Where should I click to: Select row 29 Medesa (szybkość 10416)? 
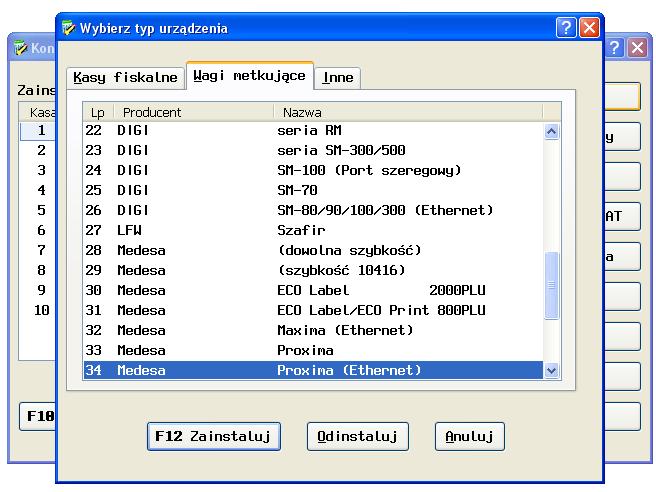313,270
